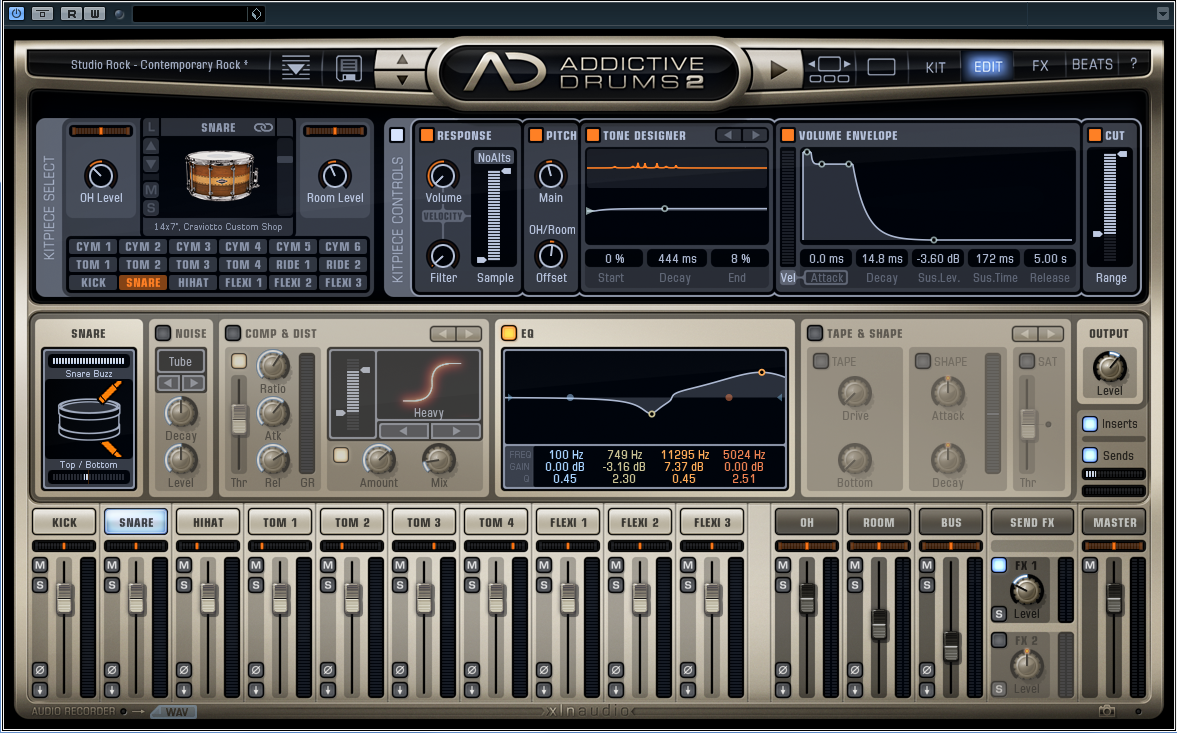Image resolution: width=1177 pixels, height=733 pixels.
Task: Open the BEATS page
Action: 1092,65
